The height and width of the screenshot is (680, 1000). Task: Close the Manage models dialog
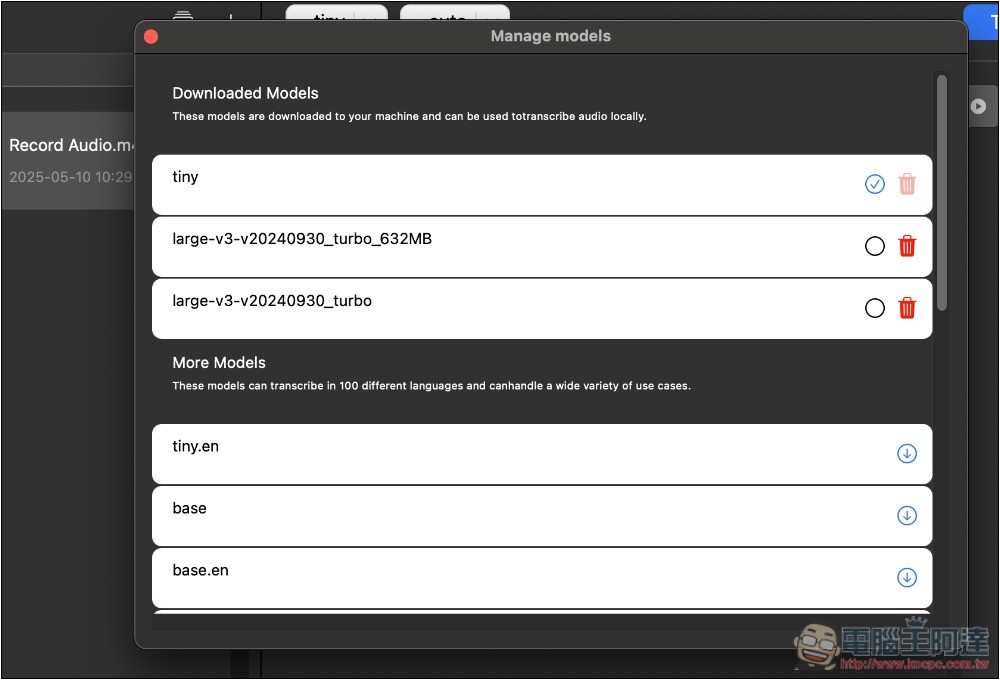151,37
